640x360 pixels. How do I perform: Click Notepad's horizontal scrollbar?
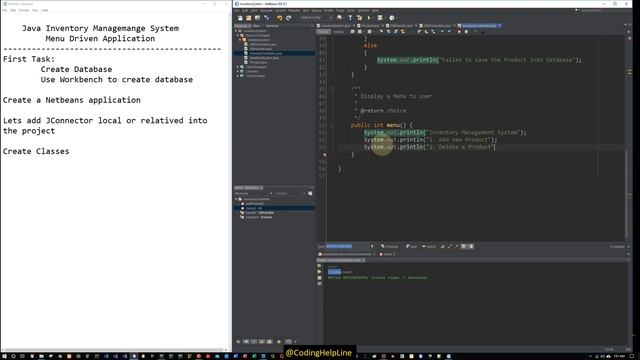113,350
